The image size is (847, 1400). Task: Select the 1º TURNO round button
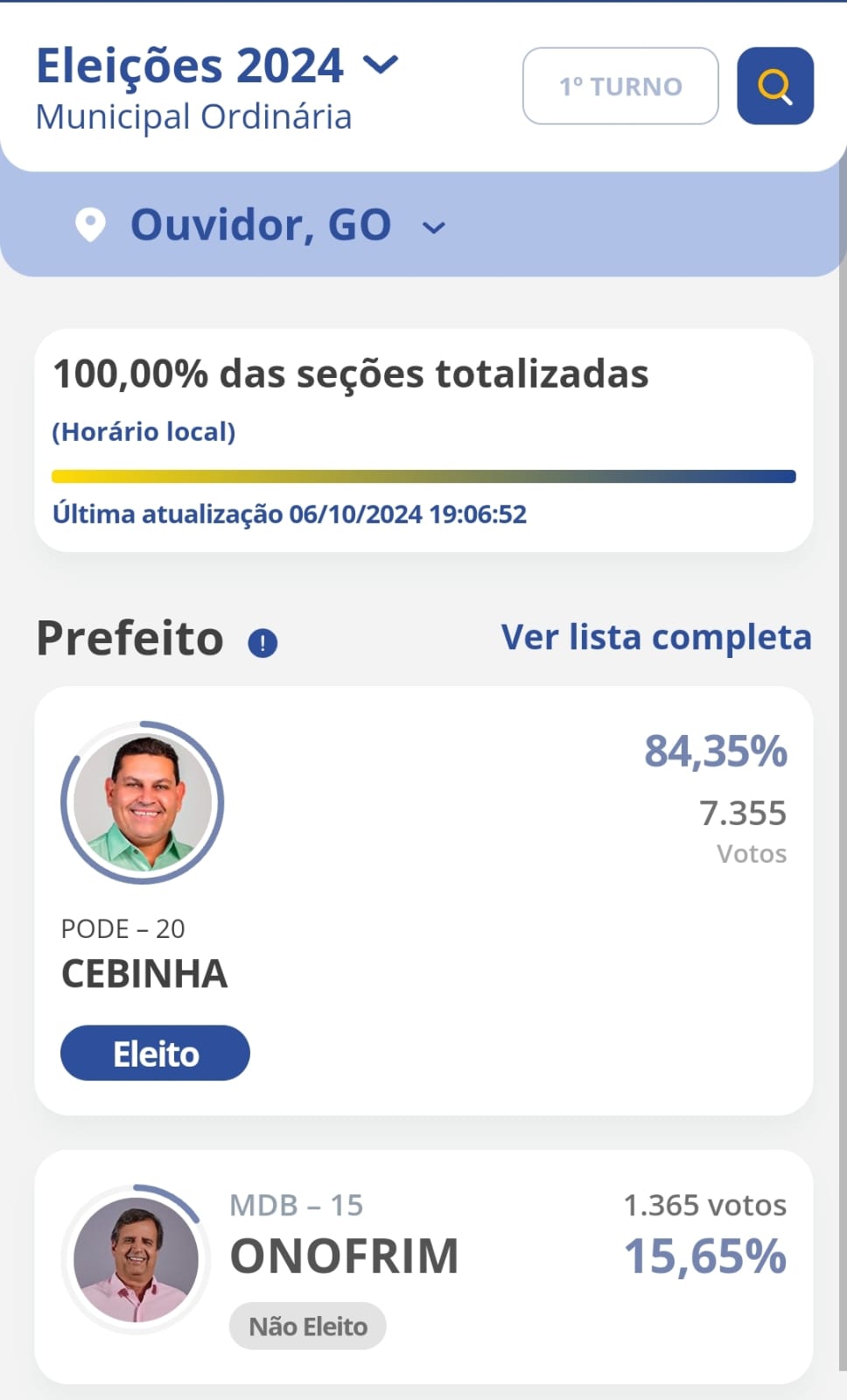tap(620, 86)
